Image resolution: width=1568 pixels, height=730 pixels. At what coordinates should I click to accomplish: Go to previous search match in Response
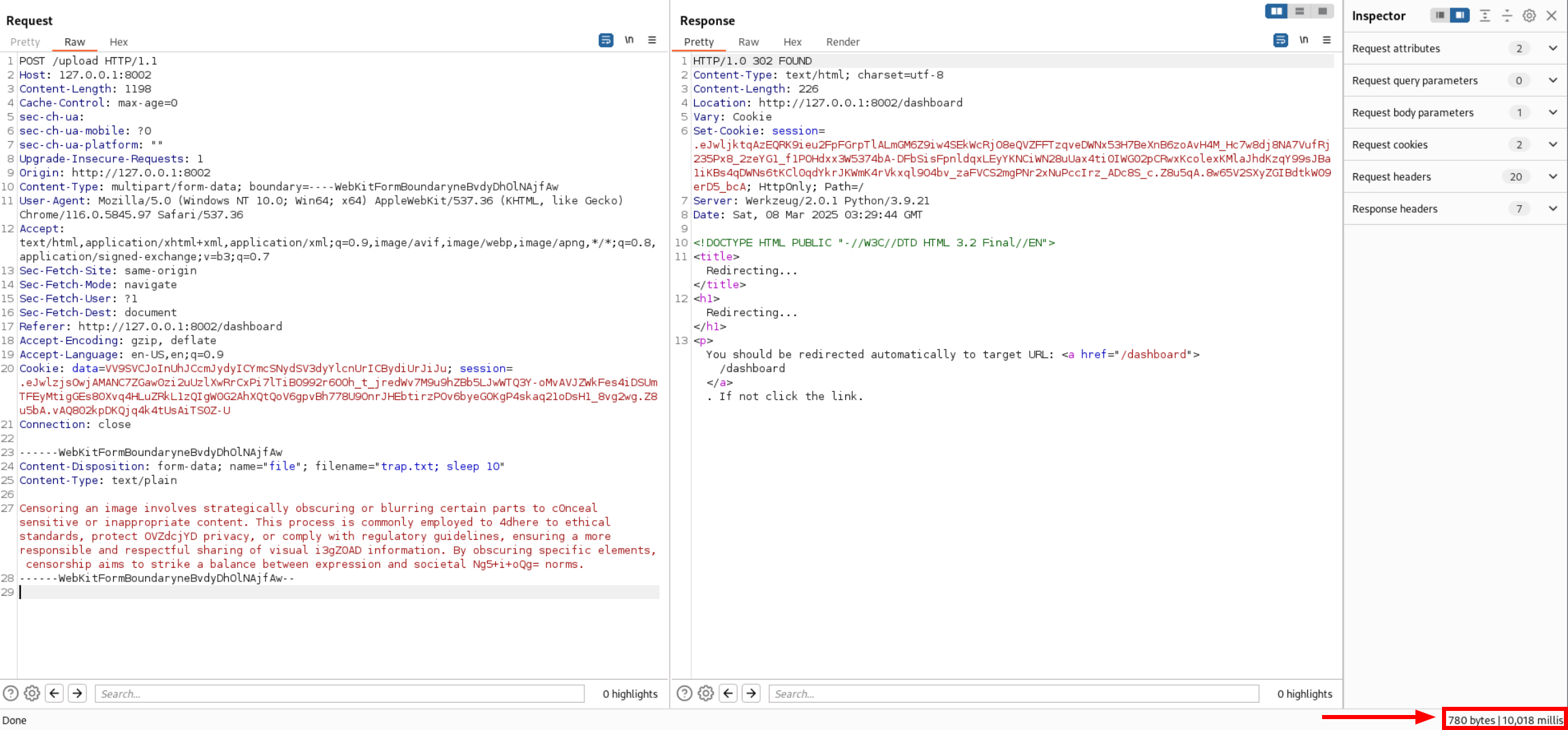(x=728, y=693)
